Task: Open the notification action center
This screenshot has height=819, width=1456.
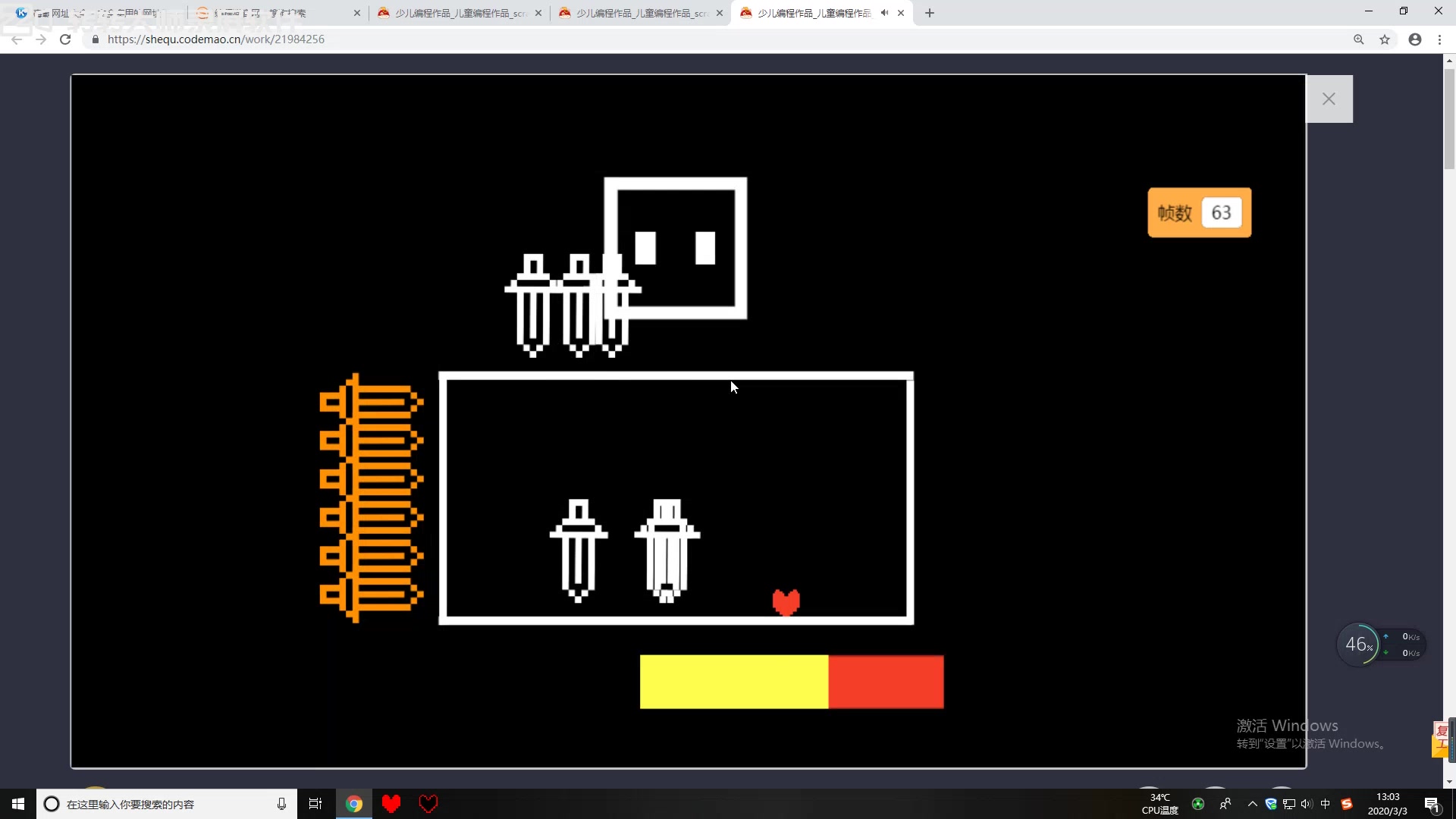Action: 1432,804
